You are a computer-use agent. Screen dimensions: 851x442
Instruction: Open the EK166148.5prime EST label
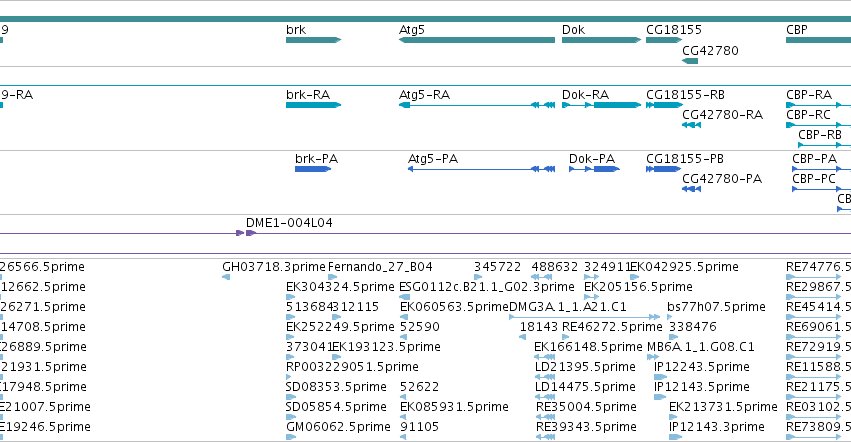588,347
